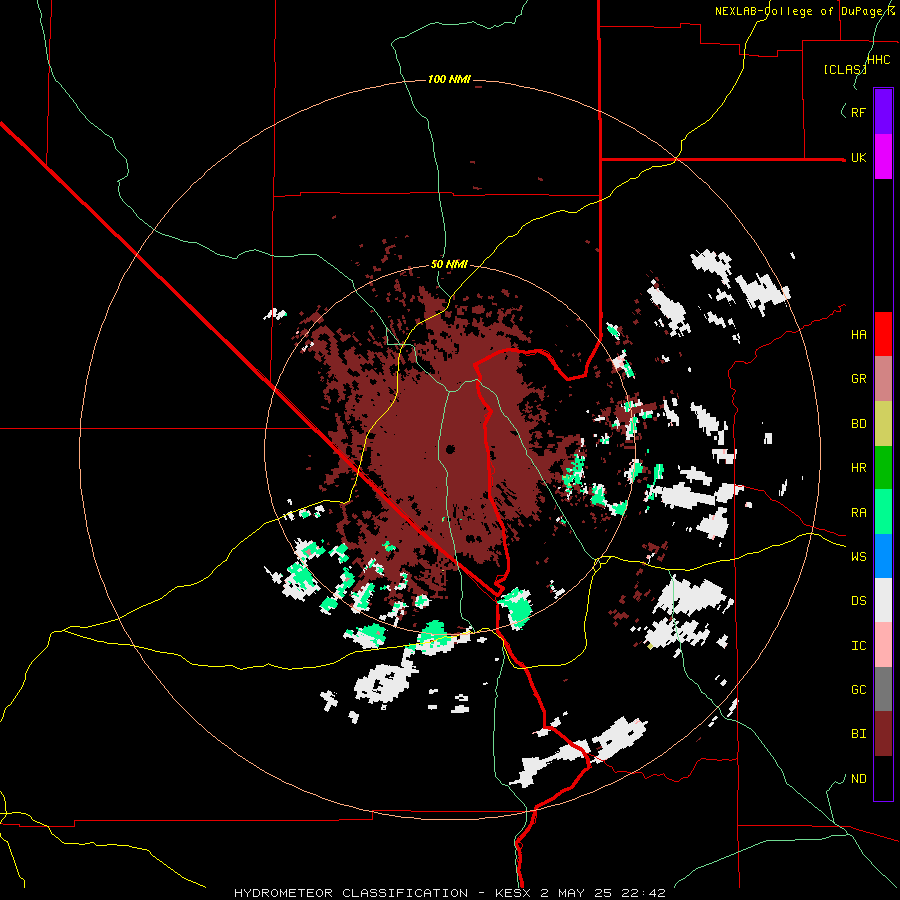Click the 50 NMI range ring label
This screenshot has height=900, width=900.
pos(449,265)
